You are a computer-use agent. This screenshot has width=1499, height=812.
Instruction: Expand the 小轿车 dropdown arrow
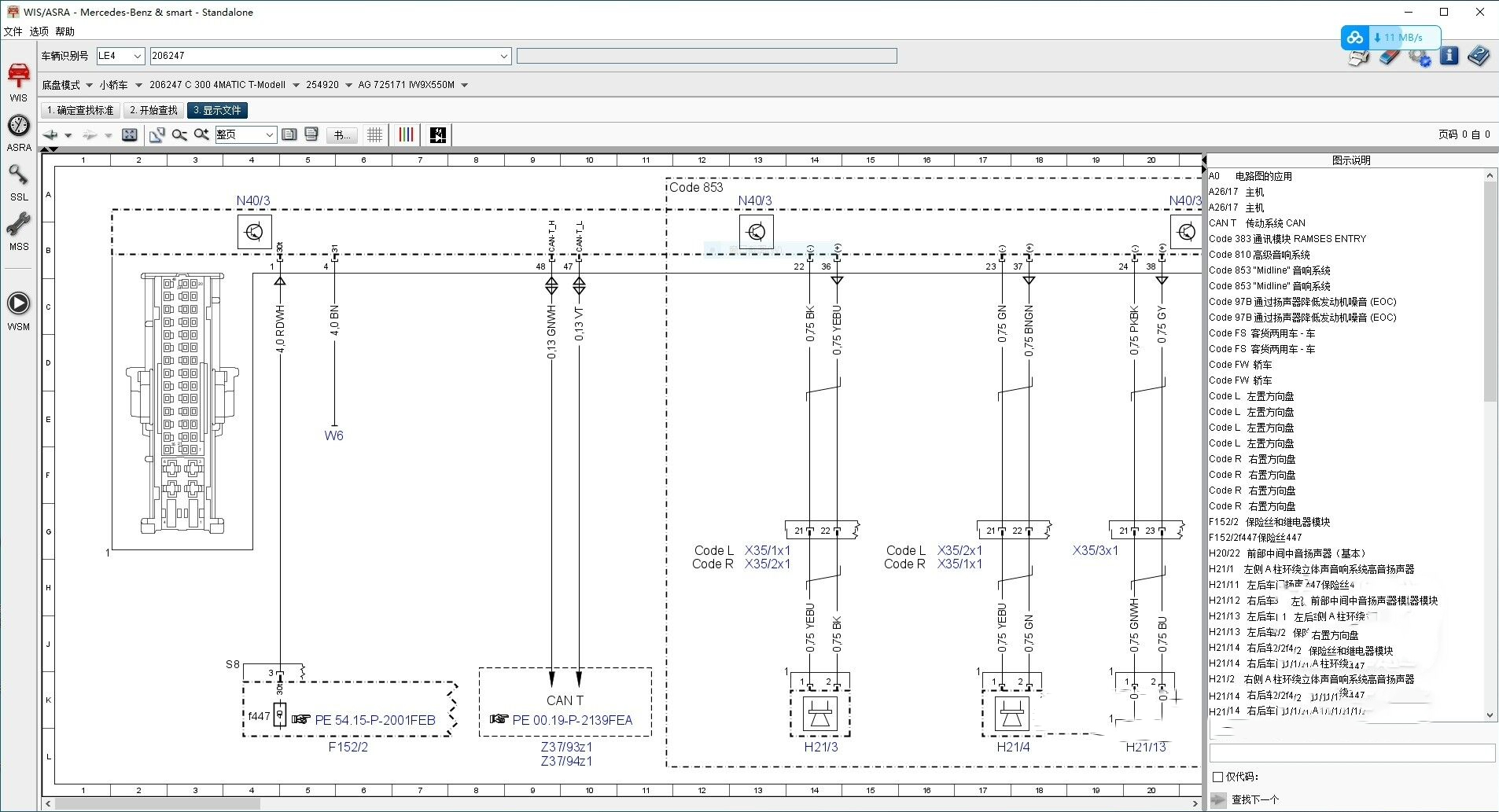[139, 85]
